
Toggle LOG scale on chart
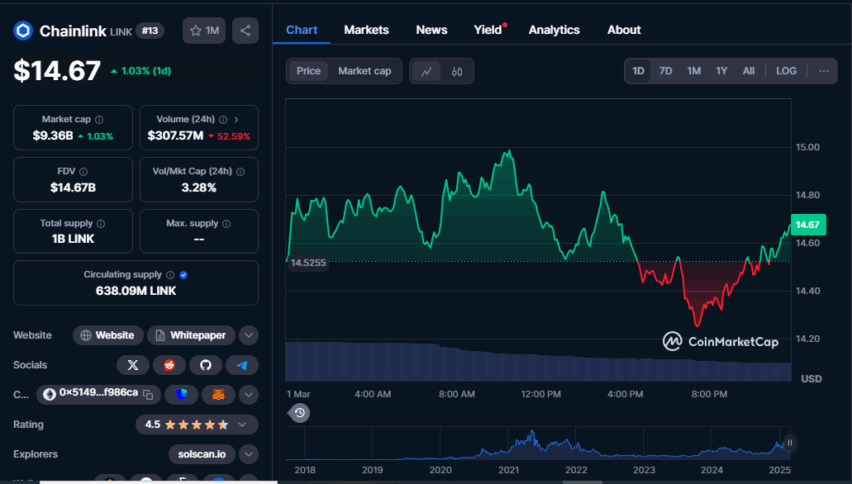(x=786, y=71)
